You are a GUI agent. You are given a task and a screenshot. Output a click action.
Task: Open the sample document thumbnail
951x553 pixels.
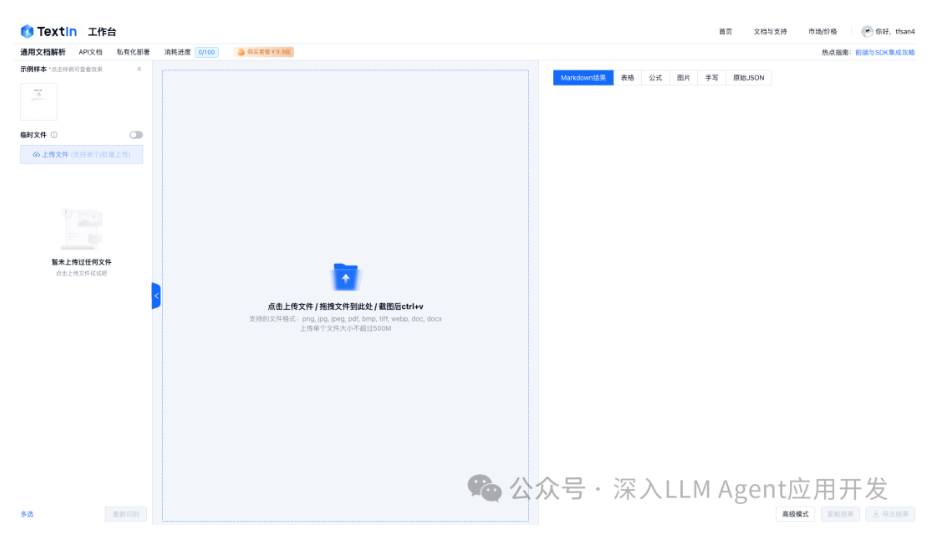tap(39, 101)
